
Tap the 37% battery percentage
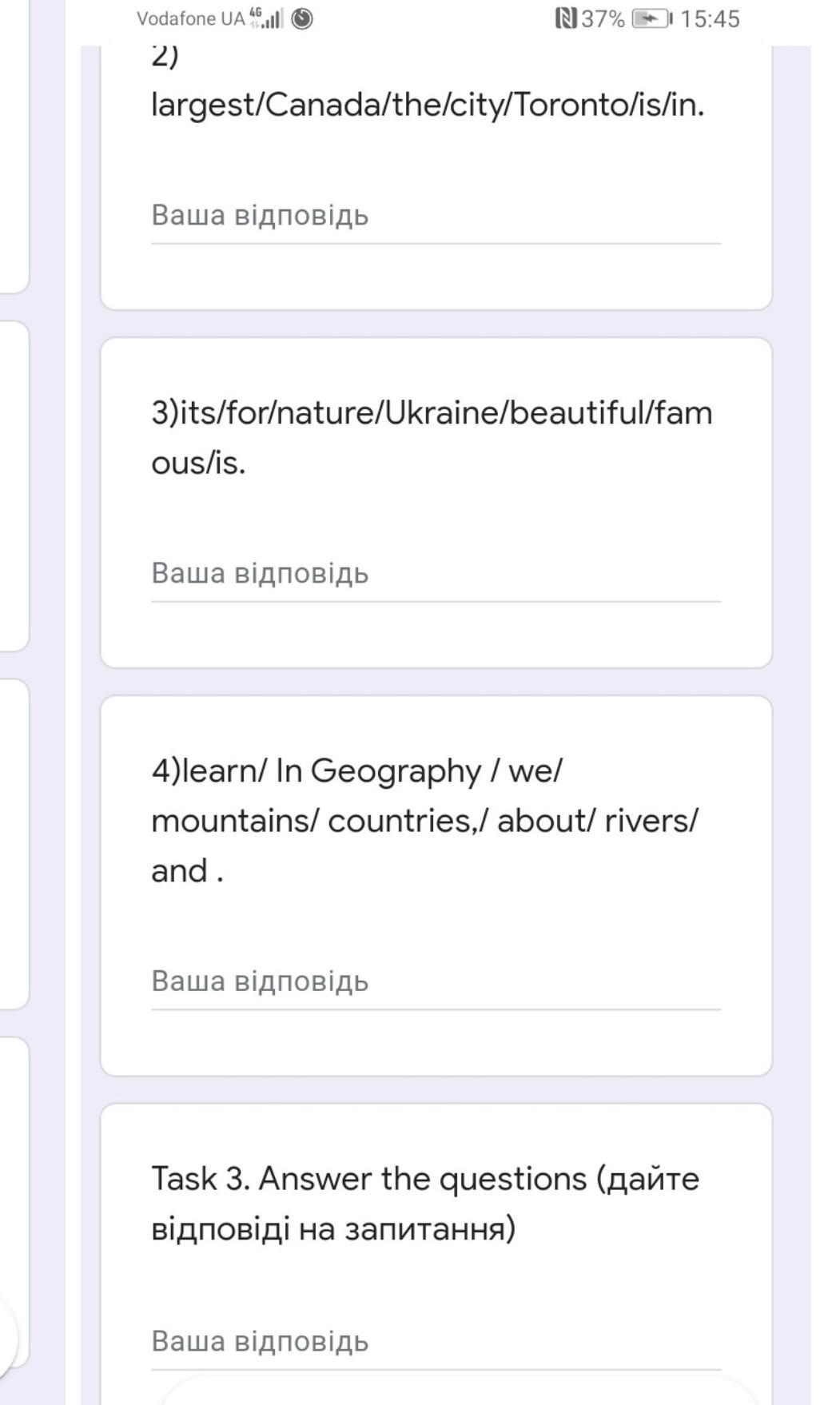(603, 18)
